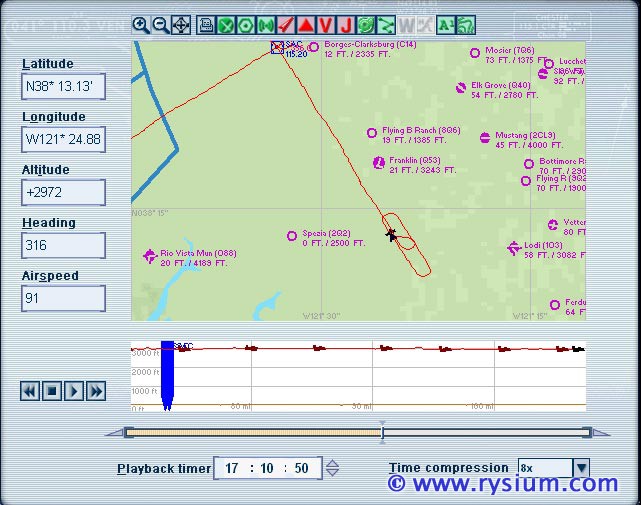This screenshot has width=641, height=505.
Task: Click the center-on-aircraft crosshair icon
Action: [180, 25]
